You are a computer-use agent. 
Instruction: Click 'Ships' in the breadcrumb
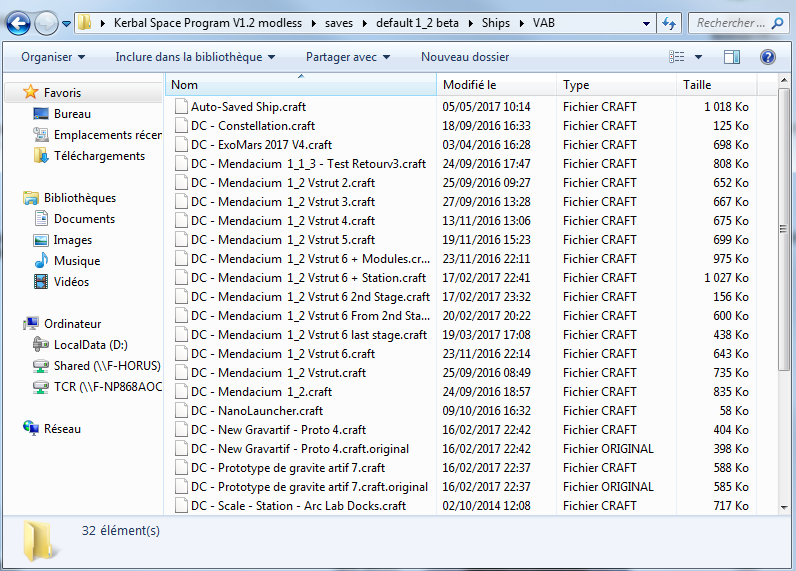pos(495,23)
